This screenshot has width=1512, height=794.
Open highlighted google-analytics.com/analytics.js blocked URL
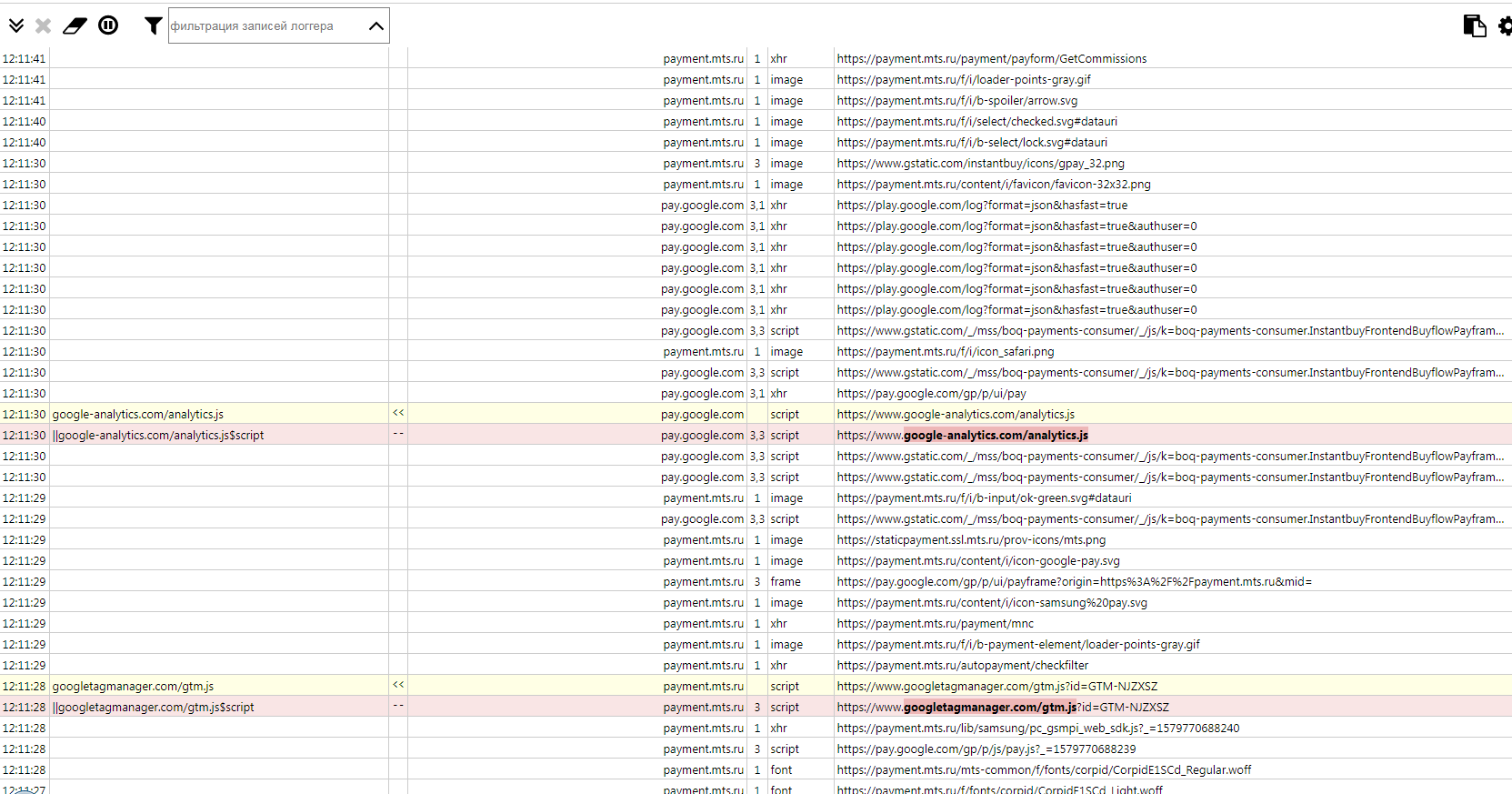pyautogui.click(x=996, y=436)
